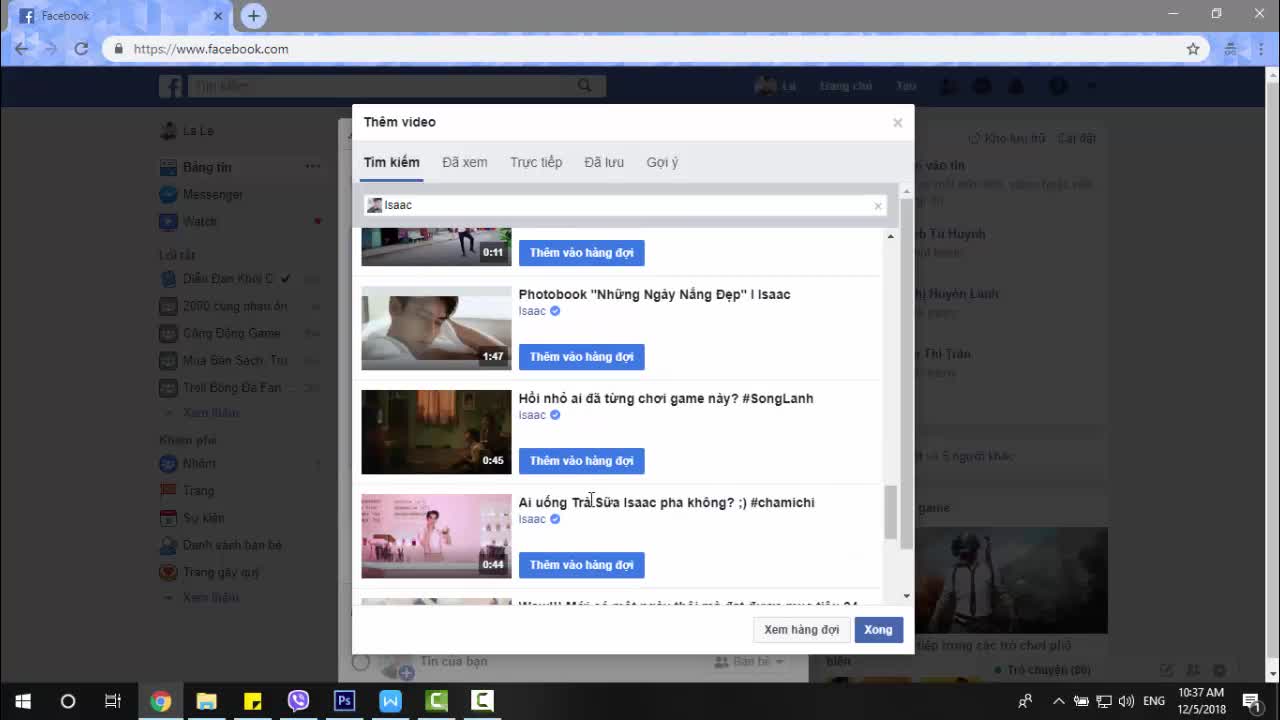This screenshot has width=1280, height=720.
Task: Open Cortana search circle
Action: (68, 701)
